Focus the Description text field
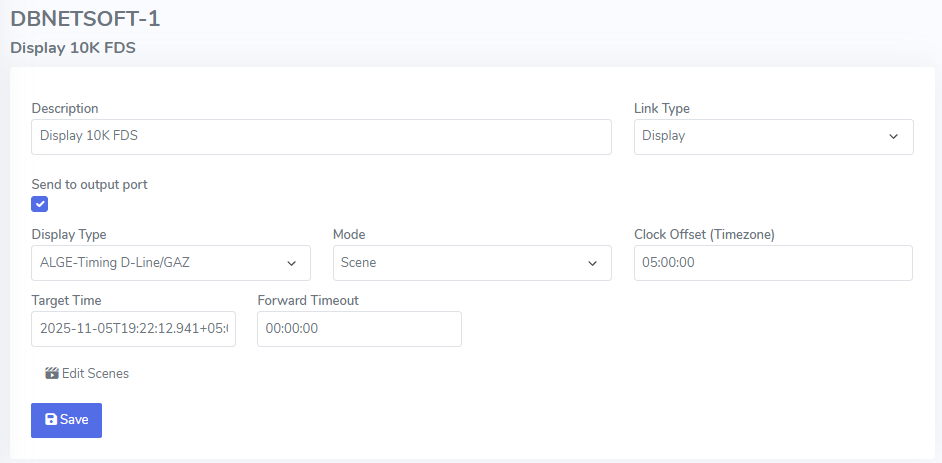Viewport: 942px width, 463px height. (x=321, y=137)
